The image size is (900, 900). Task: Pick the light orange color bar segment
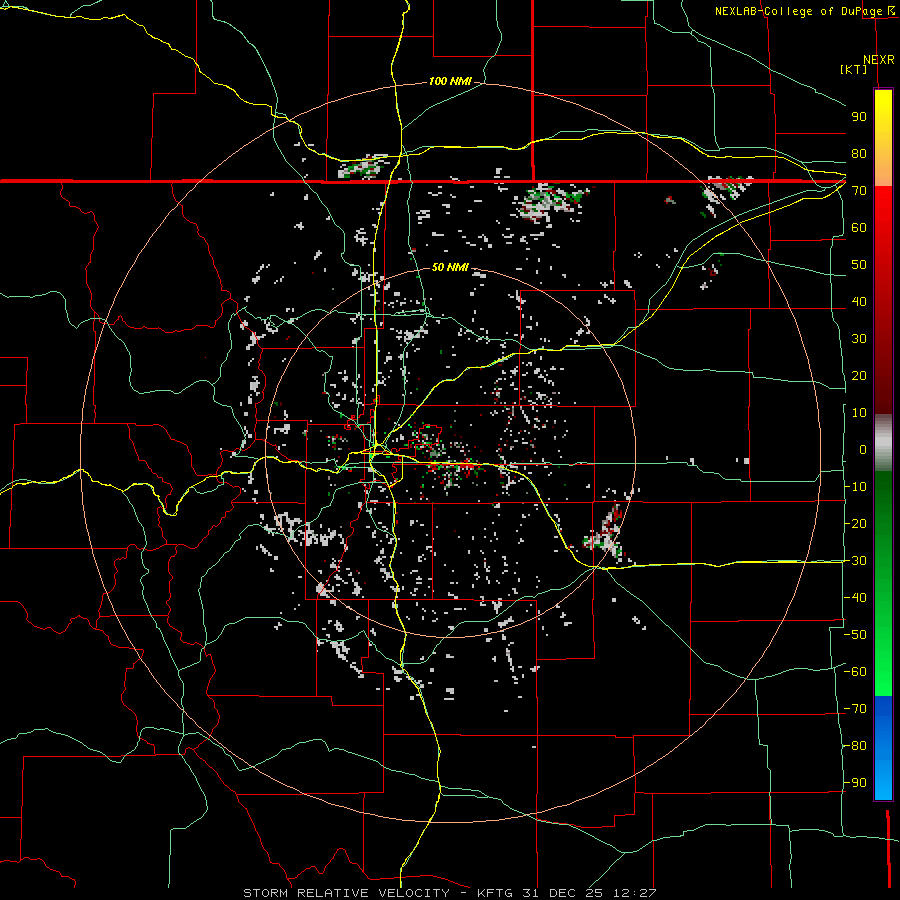[883, 166]
